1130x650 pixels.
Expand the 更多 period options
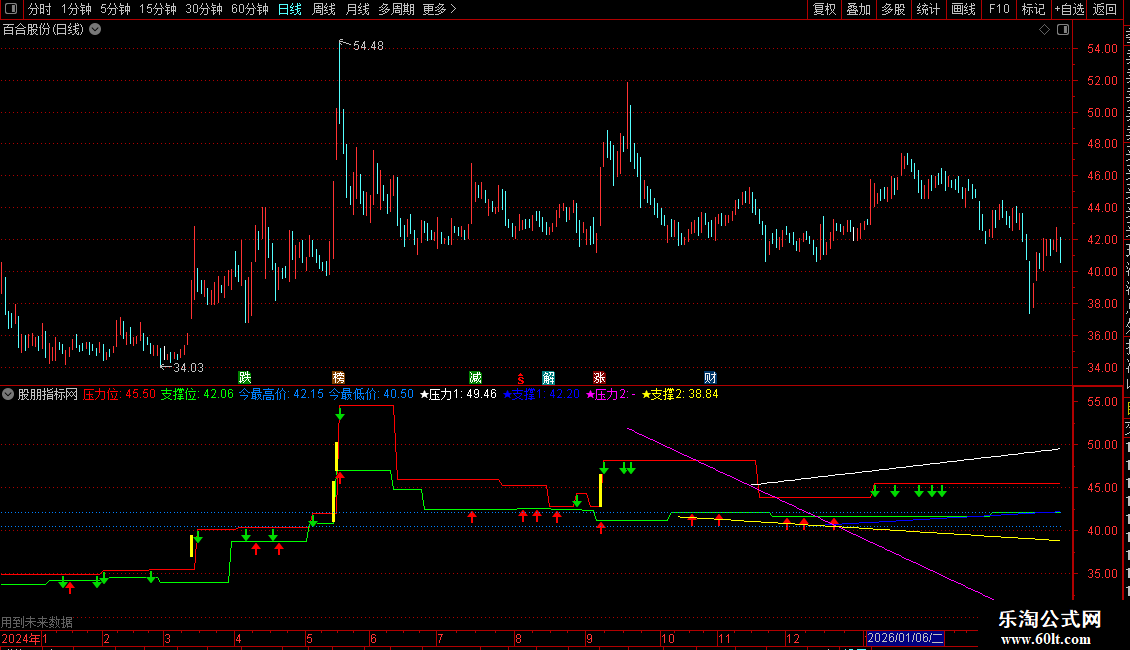(439, 9)
